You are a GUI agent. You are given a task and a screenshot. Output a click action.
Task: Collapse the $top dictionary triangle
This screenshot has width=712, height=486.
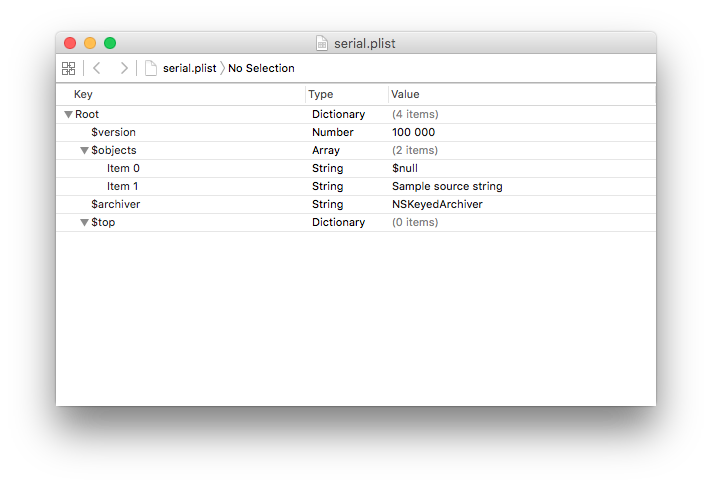point(84,223)
